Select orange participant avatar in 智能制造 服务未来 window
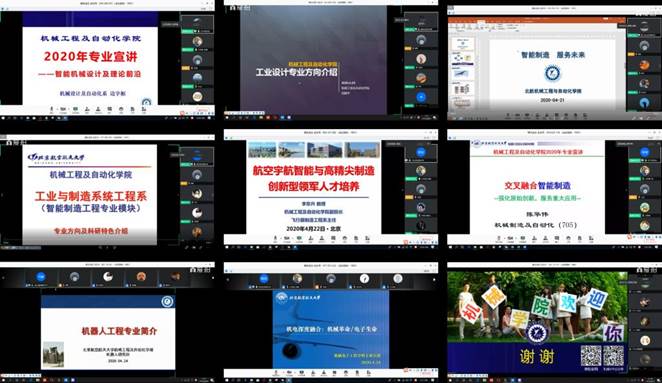The width and height of the screenshot is (662, 383). click(x=644, y=65)
